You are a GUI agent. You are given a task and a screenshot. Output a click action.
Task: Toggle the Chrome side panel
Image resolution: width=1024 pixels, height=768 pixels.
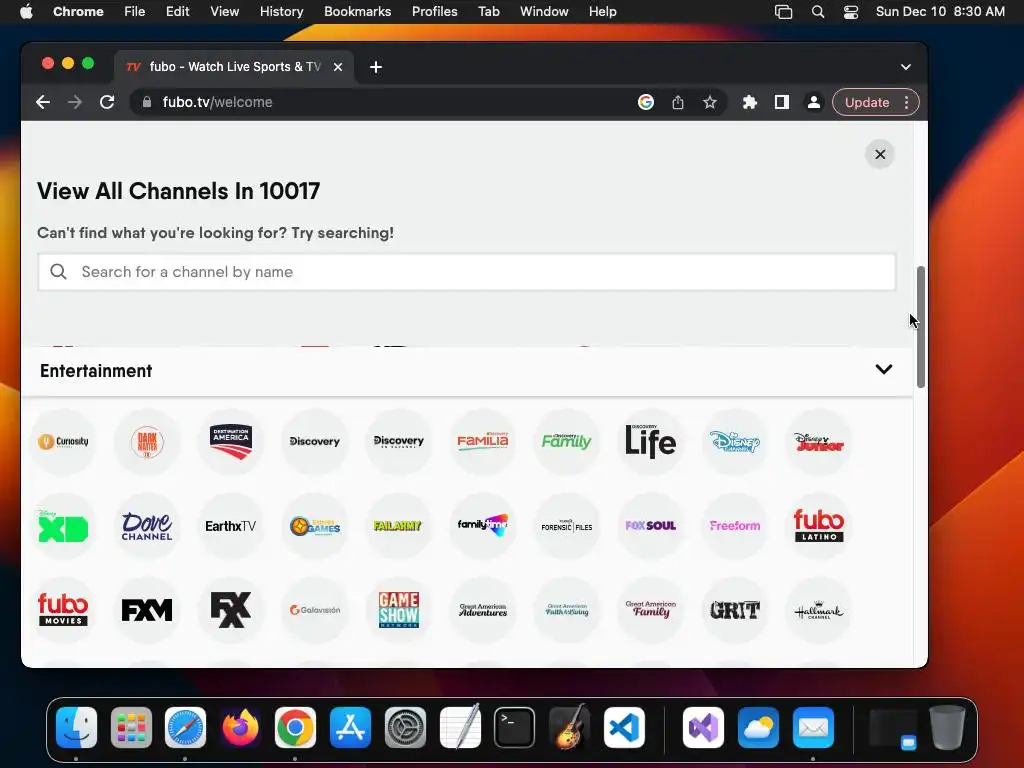(782, 103)
